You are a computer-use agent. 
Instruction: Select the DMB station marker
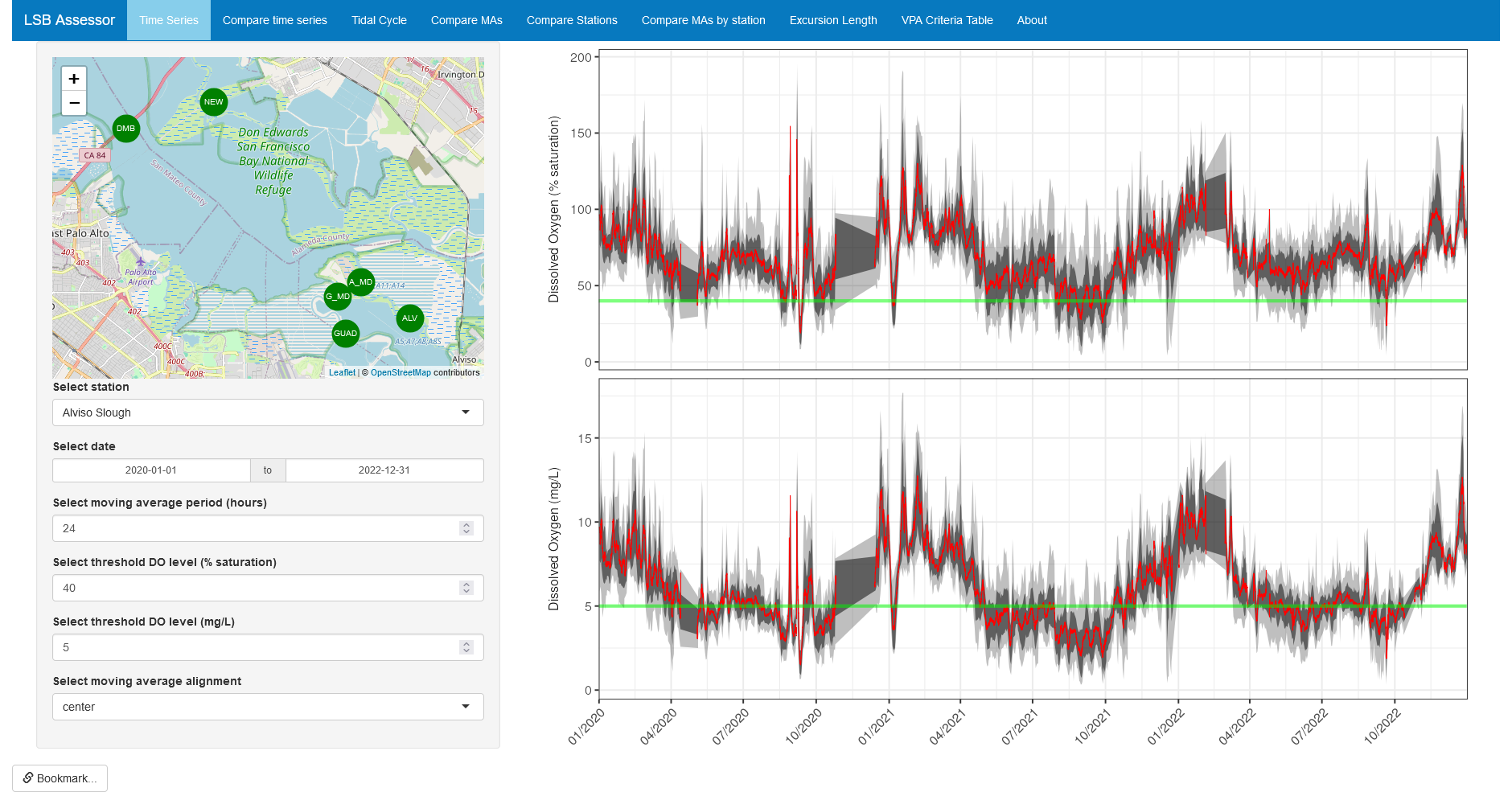(126, 129)
